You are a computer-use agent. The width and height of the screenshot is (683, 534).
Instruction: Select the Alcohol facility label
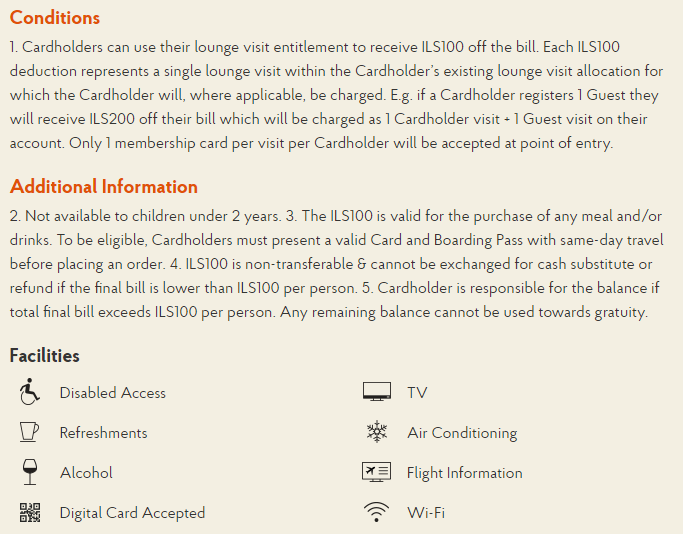[x=86, y=473]
